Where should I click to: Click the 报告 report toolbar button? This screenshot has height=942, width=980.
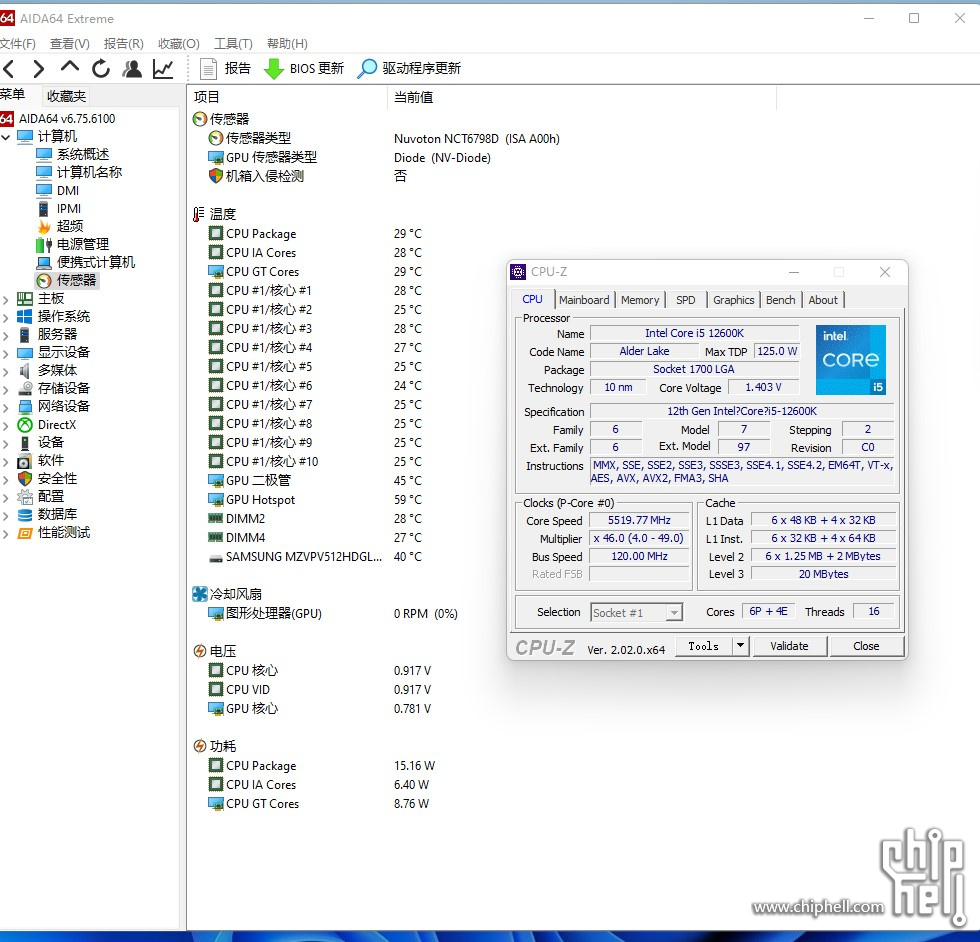(226, 68)
